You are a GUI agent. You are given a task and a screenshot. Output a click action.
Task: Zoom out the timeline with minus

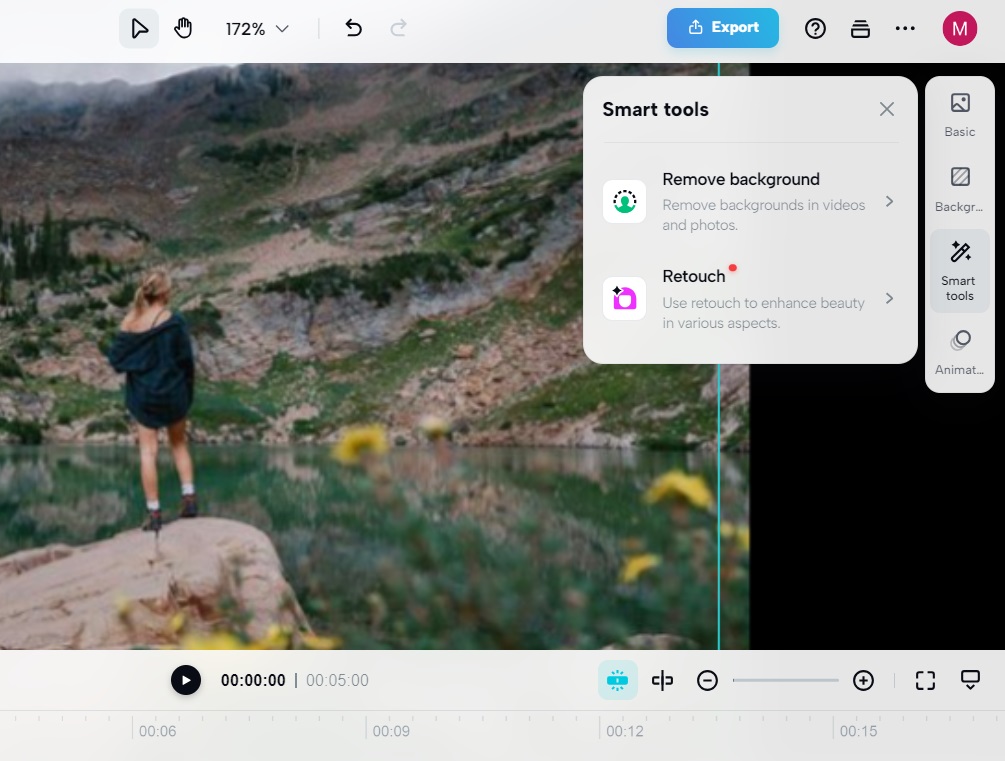[707, 680]
